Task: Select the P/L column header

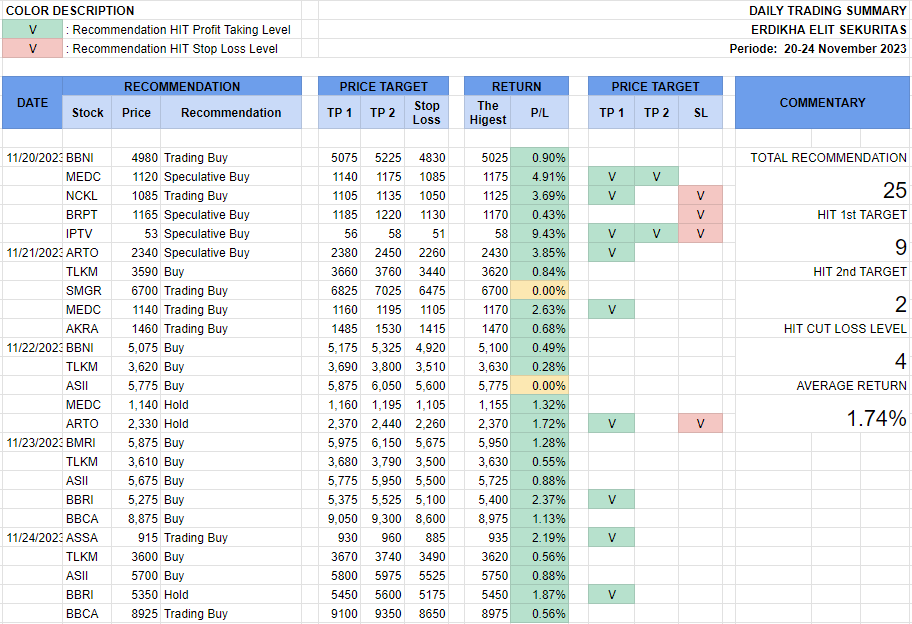Action: point(539,113)
